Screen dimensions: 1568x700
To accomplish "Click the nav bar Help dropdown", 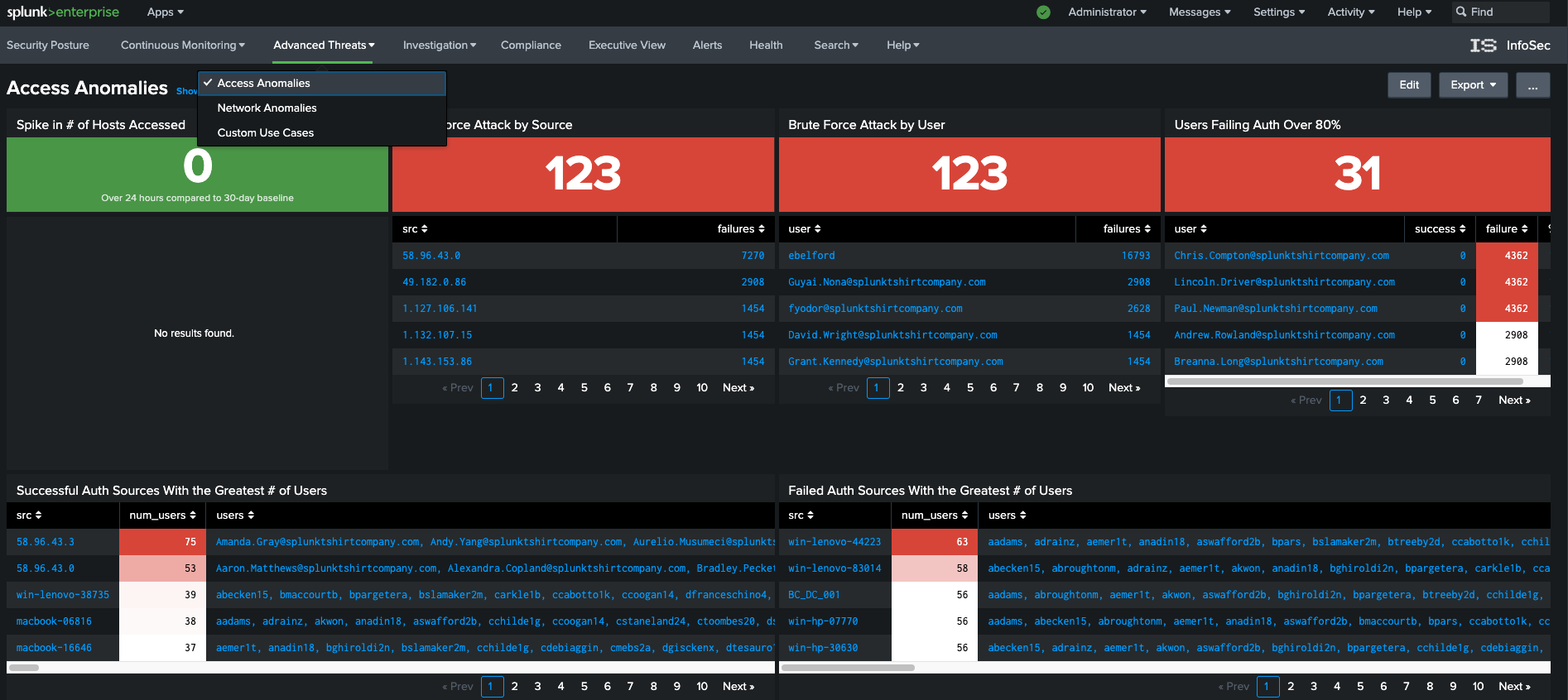I will [x=903, y=46].
